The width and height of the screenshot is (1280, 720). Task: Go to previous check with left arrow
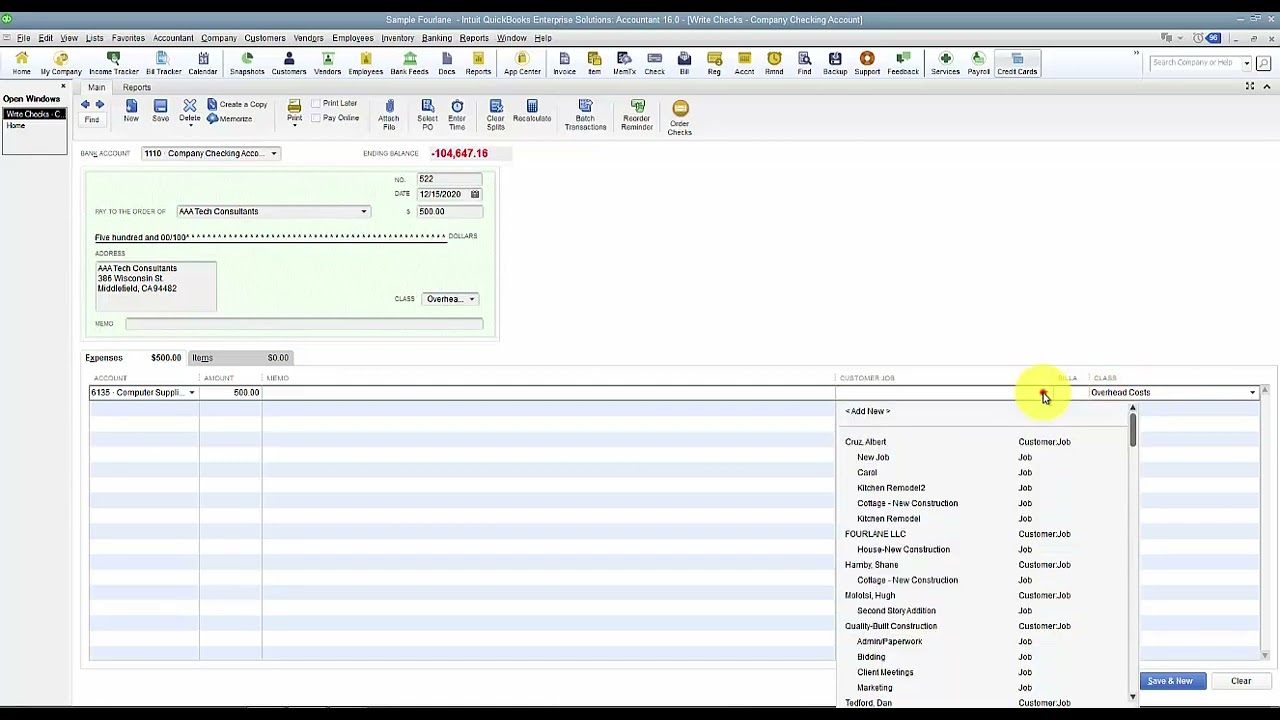(85, 104)
